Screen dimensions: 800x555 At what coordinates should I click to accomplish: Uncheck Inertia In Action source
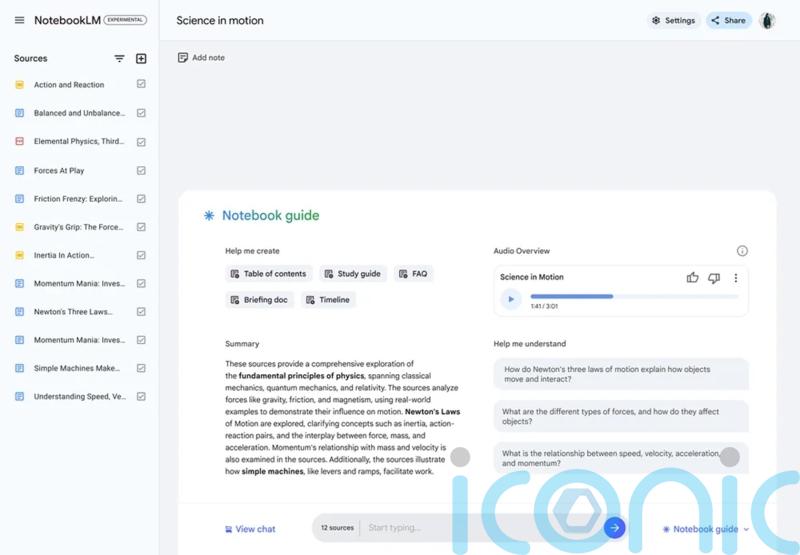tap(141, 255)
